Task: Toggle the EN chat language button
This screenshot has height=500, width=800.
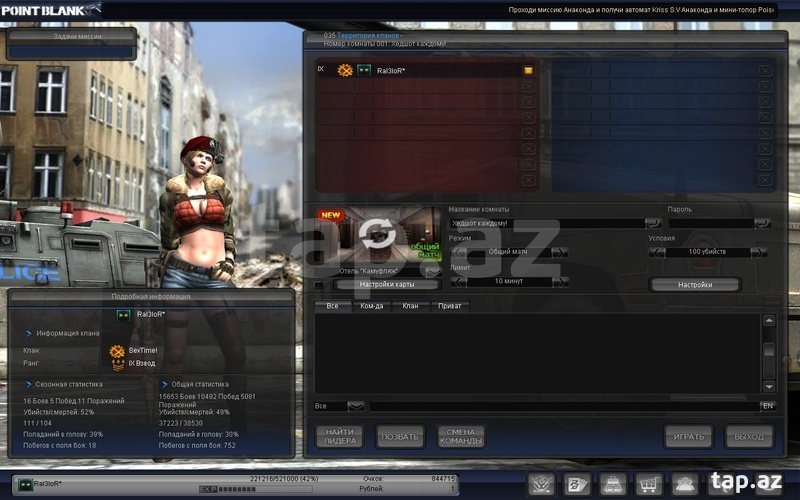Action: click(x=767, y=406)
